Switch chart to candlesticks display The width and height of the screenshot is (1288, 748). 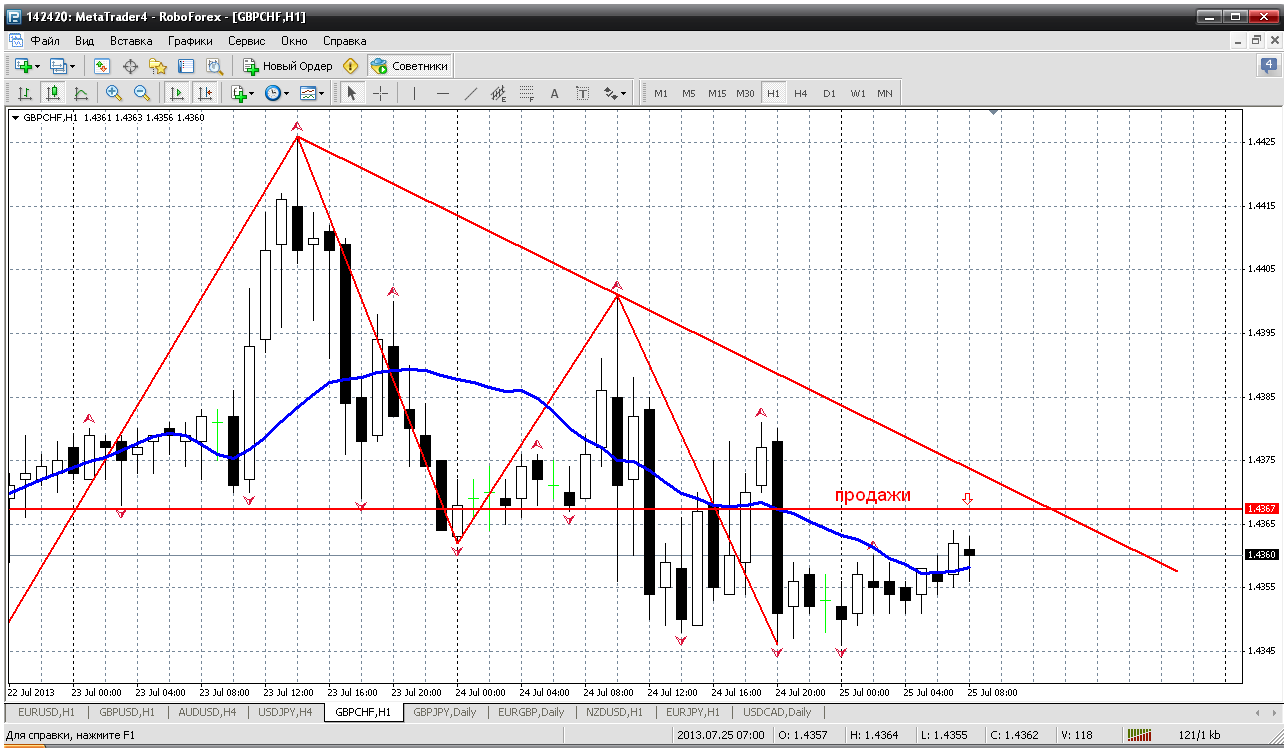pos(53,93)
